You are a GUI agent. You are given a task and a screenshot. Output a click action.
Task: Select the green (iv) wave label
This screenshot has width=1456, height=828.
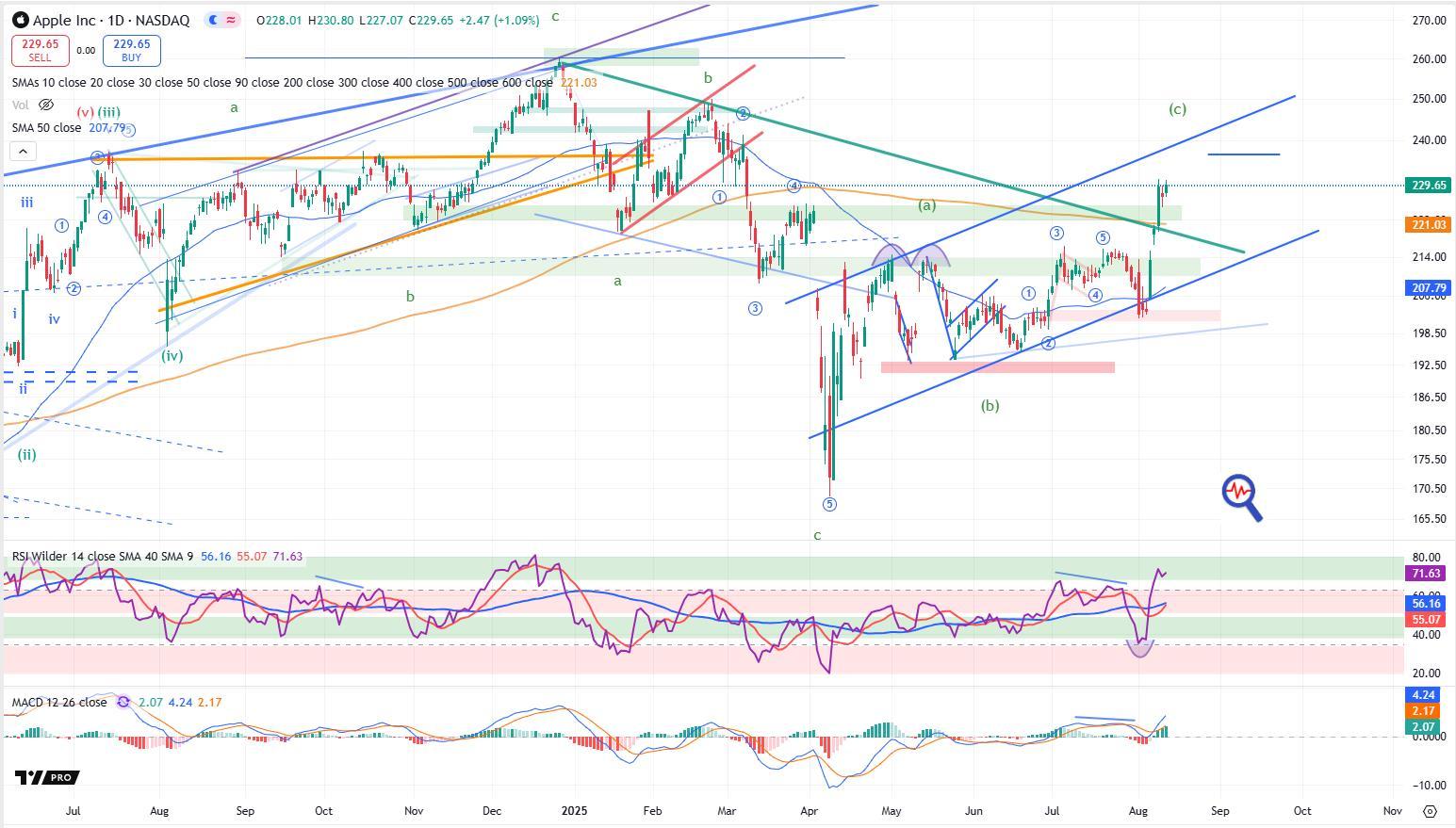[x=172, y=355]
